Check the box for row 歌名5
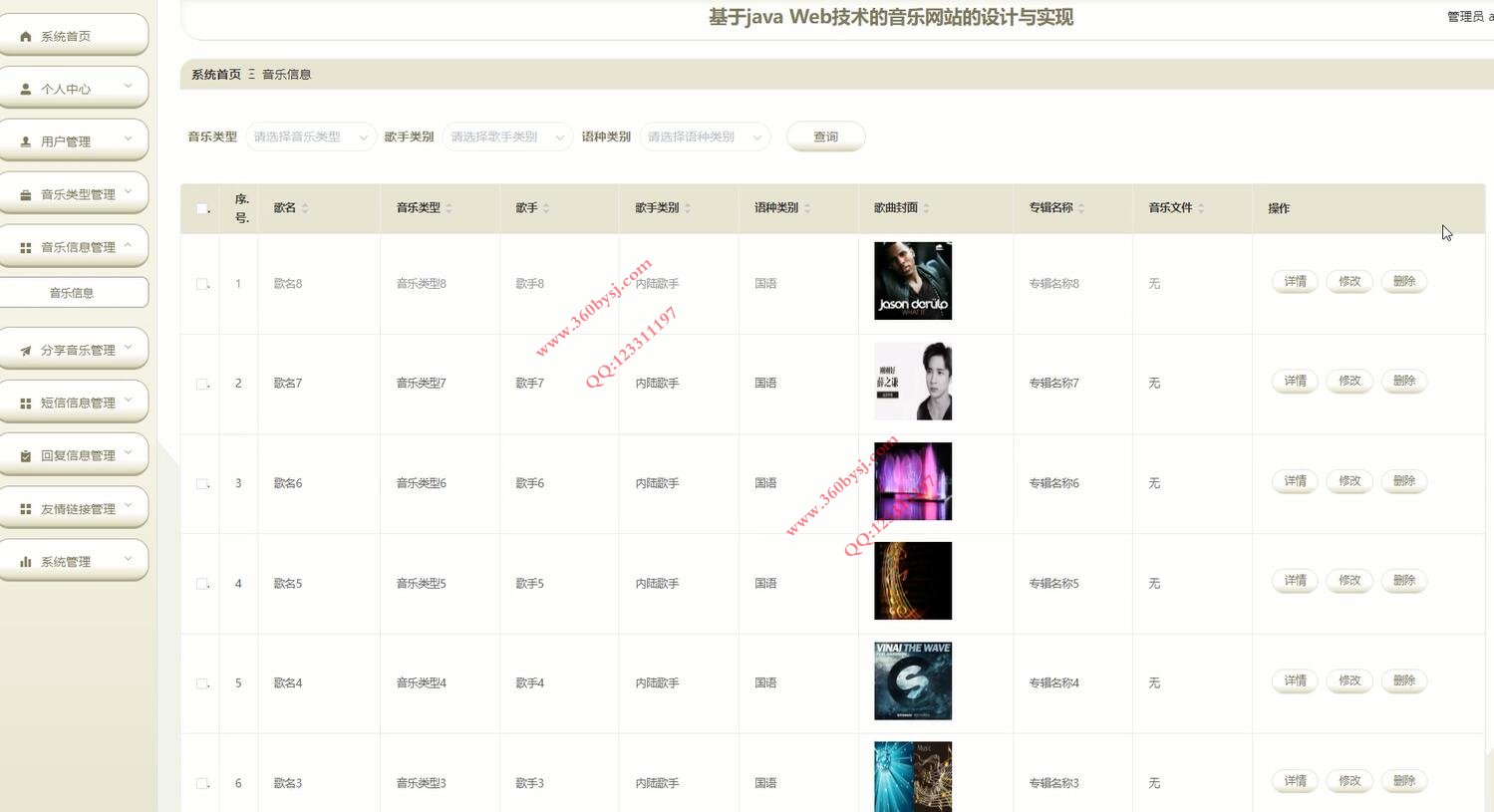This screenshot has height=812, width=1494. [x=202, y=584]
